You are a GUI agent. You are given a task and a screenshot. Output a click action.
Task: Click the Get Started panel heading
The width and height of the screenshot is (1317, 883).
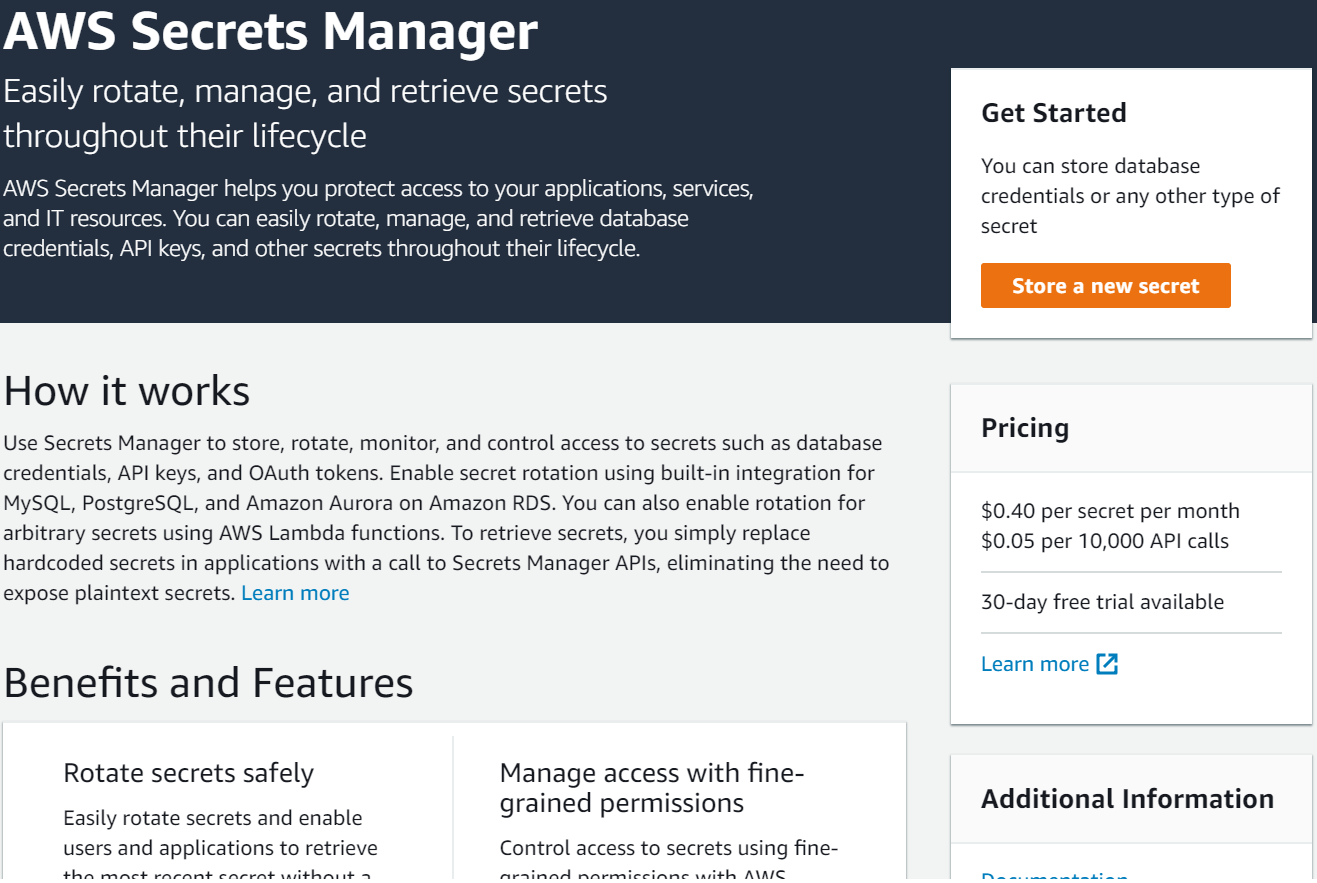coord(1054,113)
